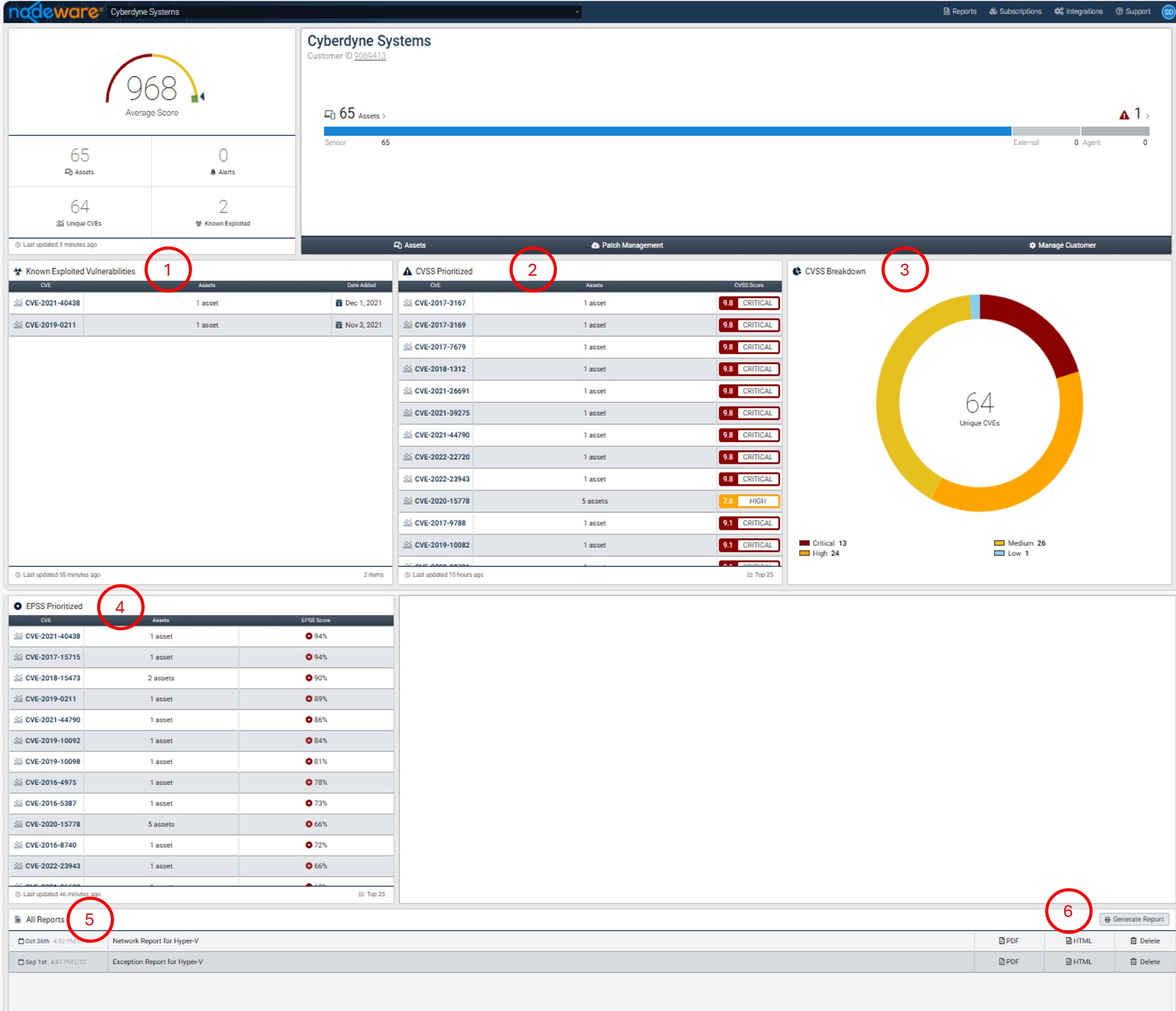This screenshot has width=1176, height=1011.
Task: Click Top 25 in EPSS Prioritized footer
Action: click(x=372, y=894)
